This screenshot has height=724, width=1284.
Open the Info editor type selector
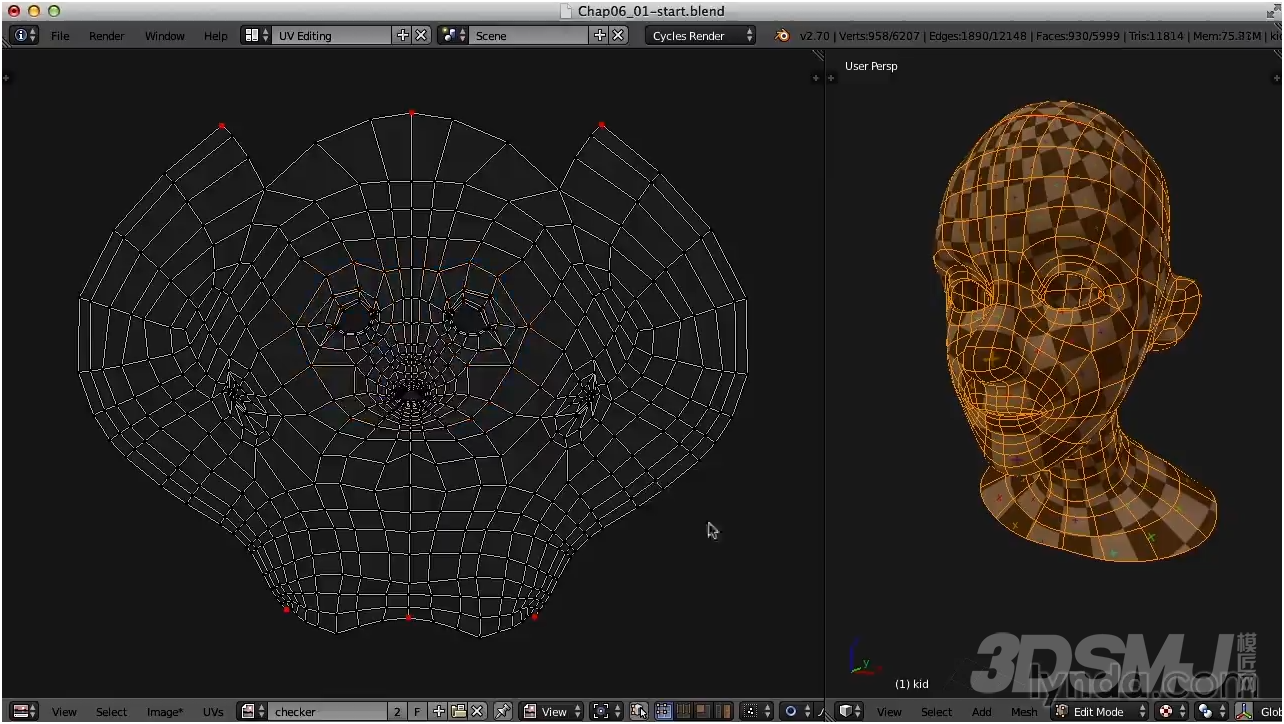point(24,35)
